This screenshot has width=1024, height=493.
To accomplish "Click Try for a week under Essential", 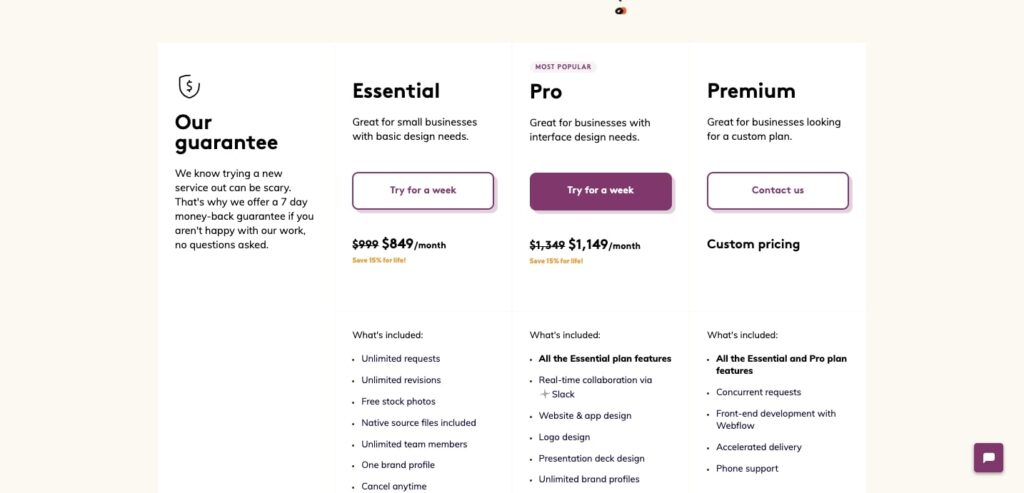I will pos(423,190).
